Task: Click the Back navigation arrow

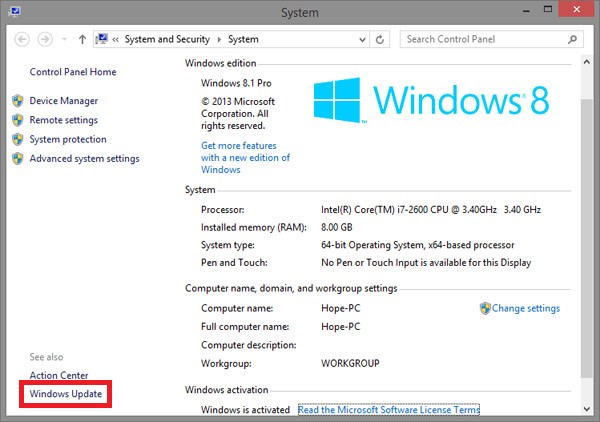Action: pyautogui.click(x=22, y=39)
